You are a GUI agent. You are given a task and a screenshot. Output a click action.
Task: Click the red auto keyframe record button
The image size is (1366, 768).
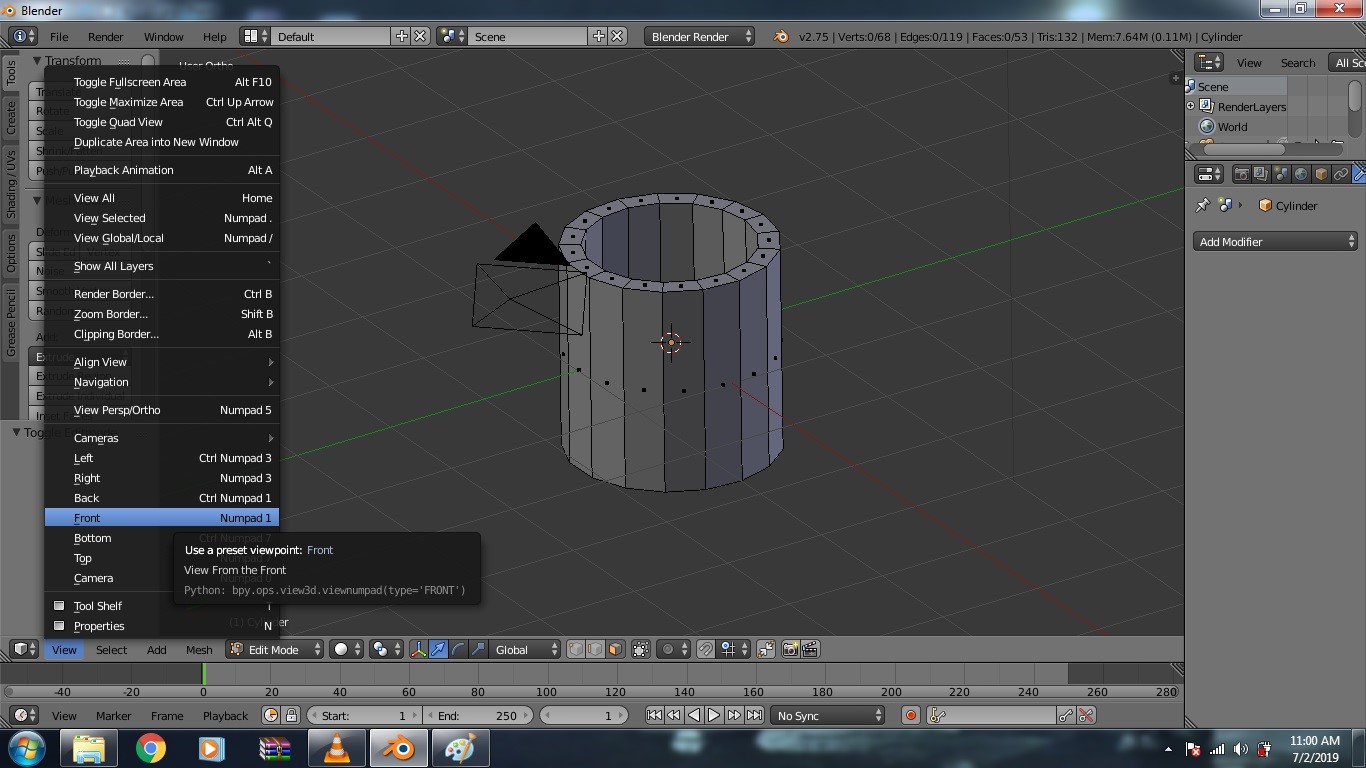(910, 715)
